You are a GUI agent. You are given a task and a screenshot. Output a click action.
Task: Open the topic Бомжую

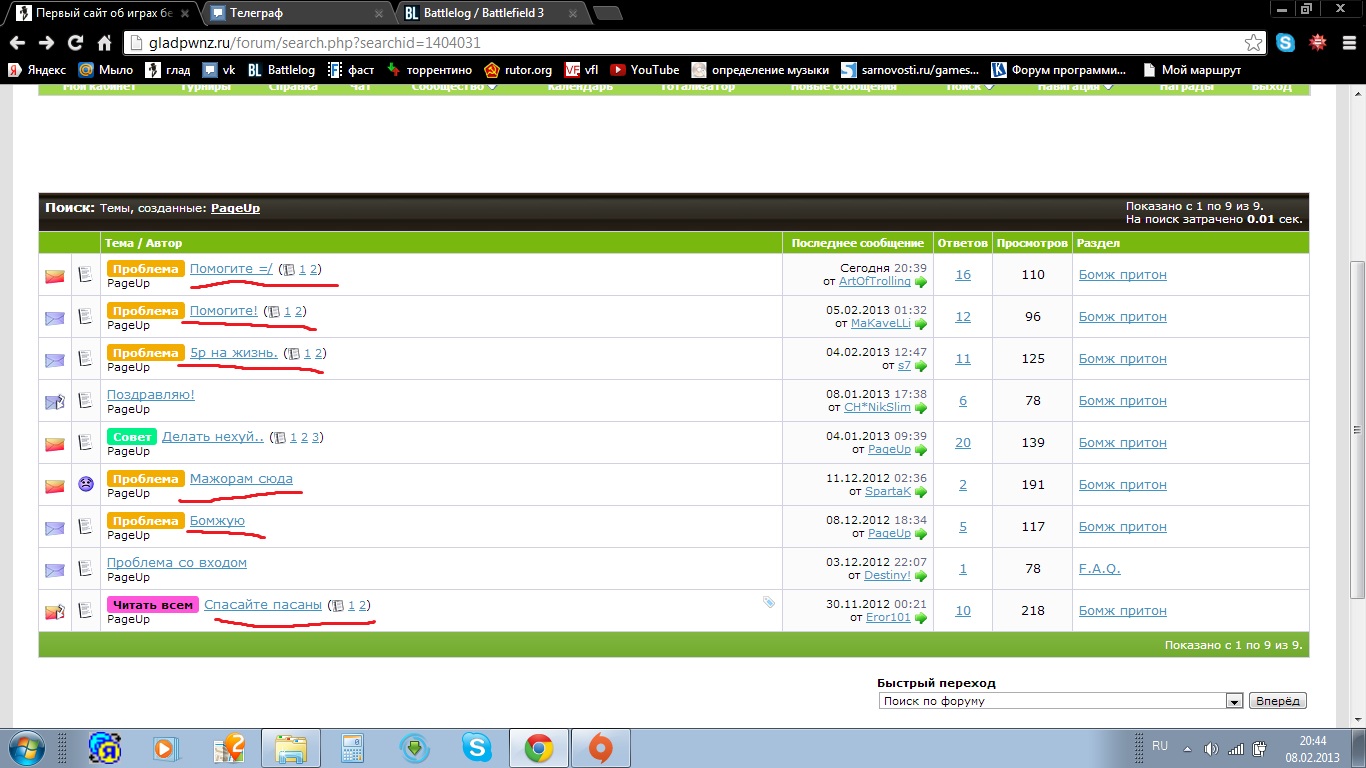point(217,521)
